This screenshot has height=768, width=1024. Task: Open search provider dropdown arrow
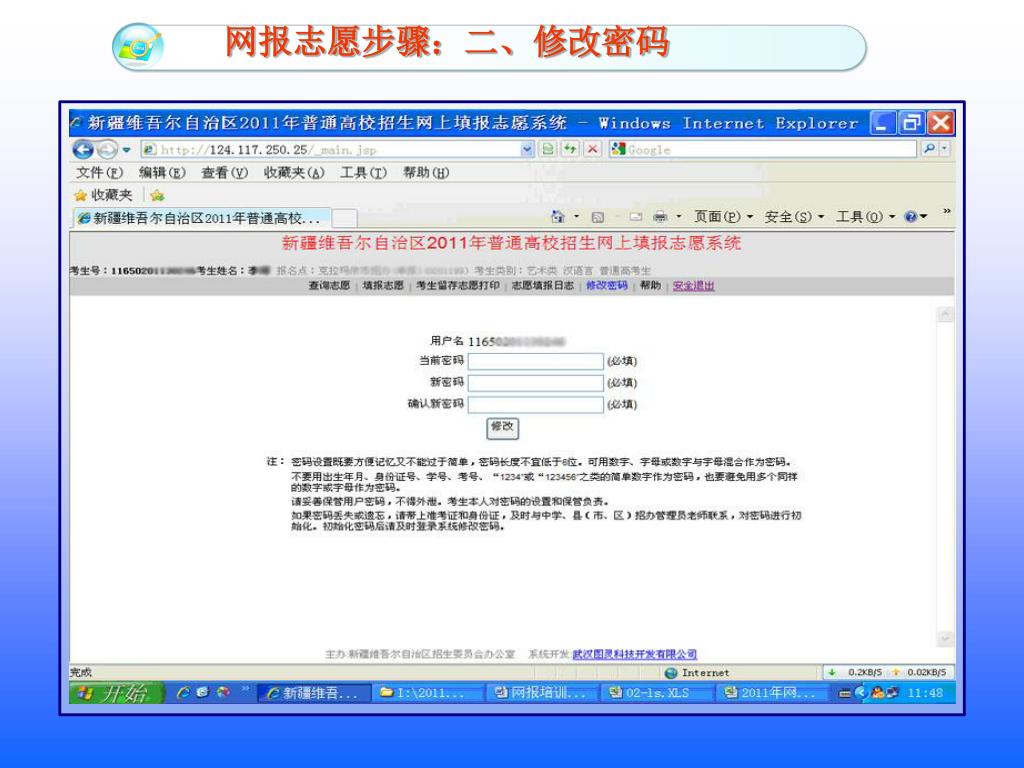[944, 149]
